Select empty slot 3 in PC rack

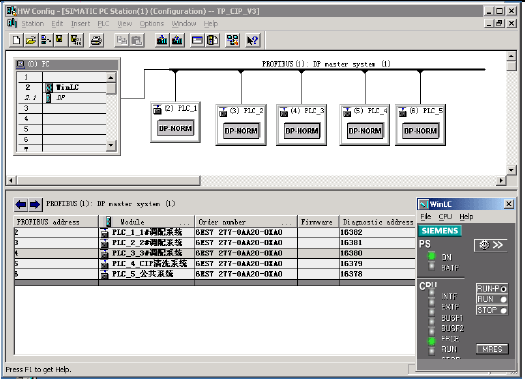coord(62,108)
